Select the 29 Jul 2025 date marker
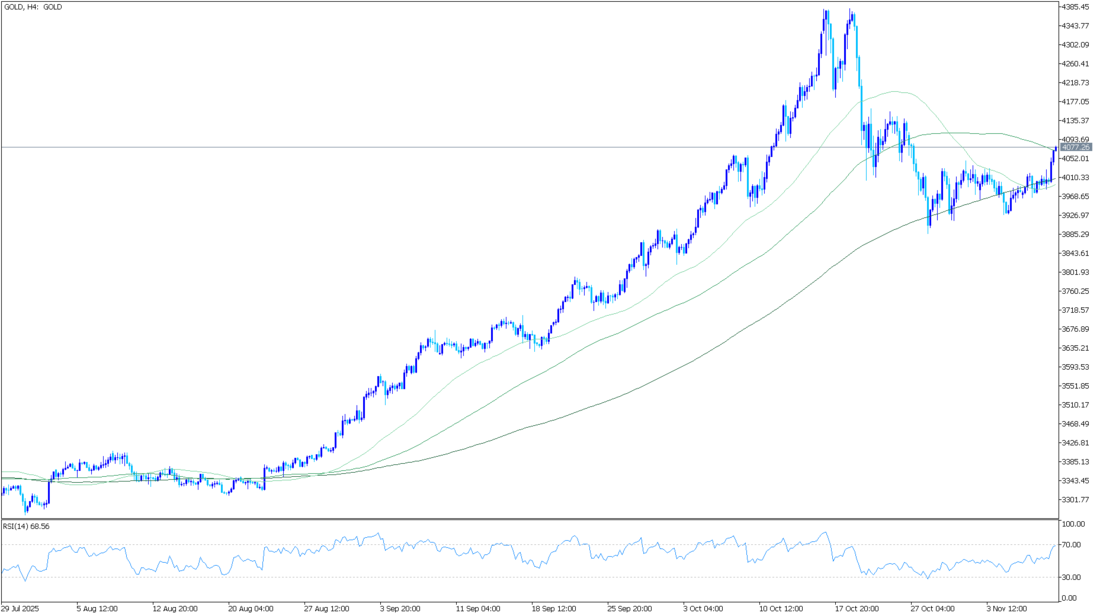Image resolution: width=1100 pixels, height=616 pixels. point(22,607)
